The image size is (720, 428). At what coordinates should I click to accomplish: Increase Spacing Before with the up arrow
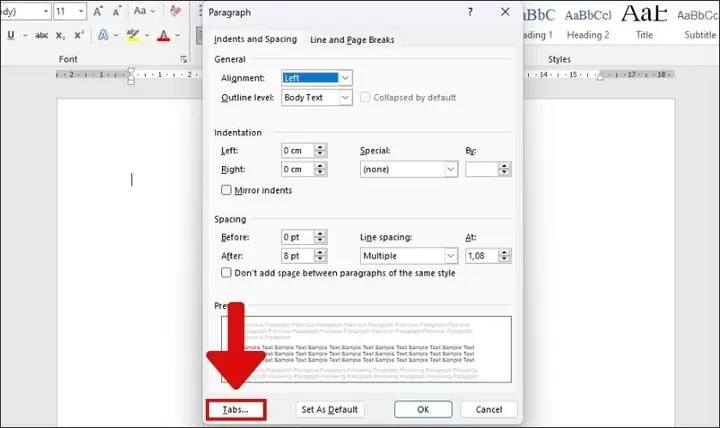321,234
